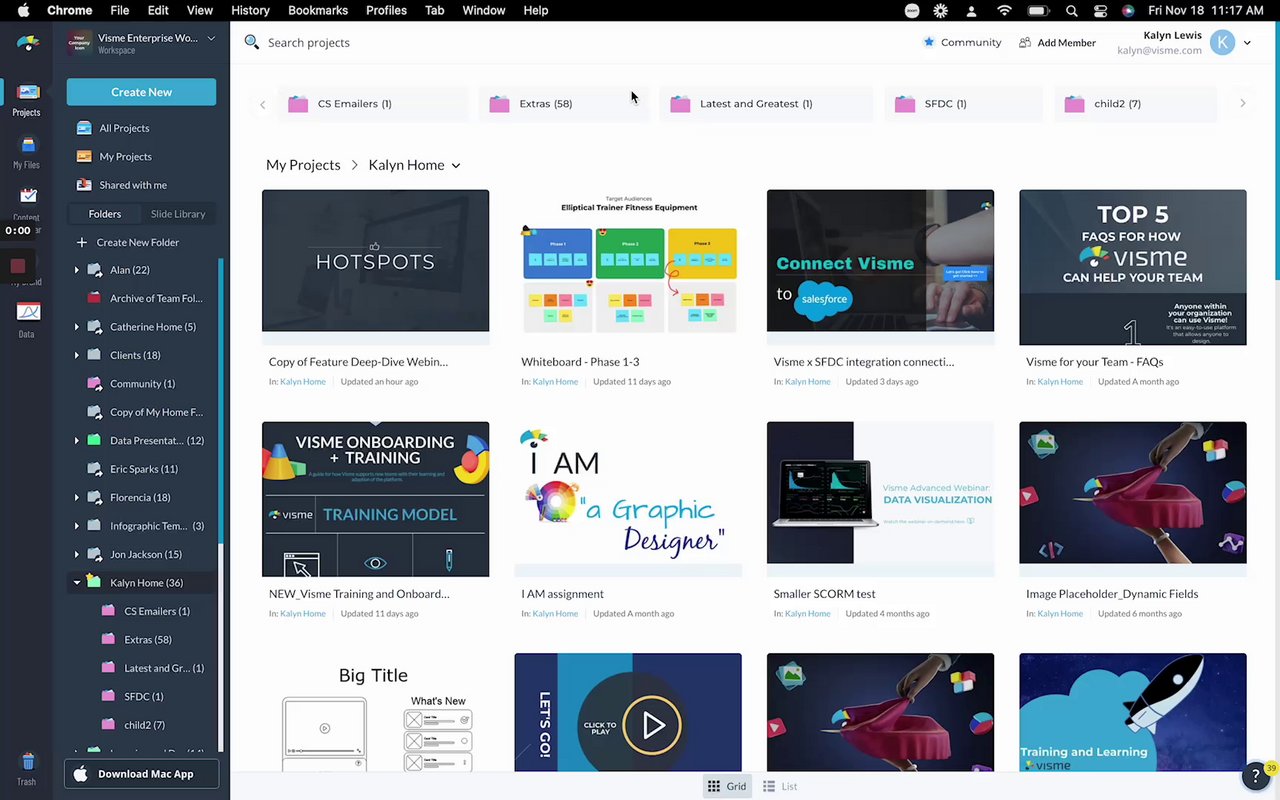Viewport: 1280px width, 800px height.
Task: Click Create New Folder label
Action: pos(138,242)
